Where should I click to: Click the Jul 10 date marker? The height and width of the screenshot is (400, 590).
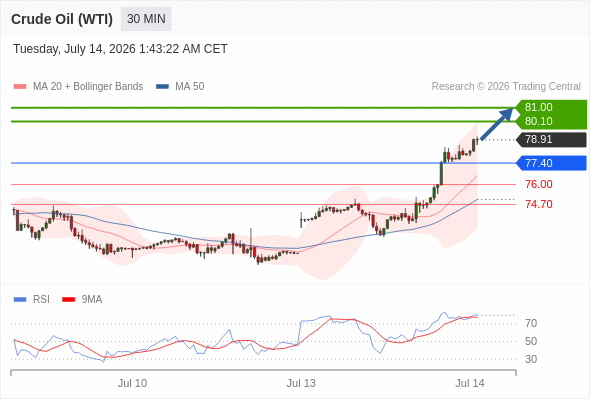[x=132, y=383]
